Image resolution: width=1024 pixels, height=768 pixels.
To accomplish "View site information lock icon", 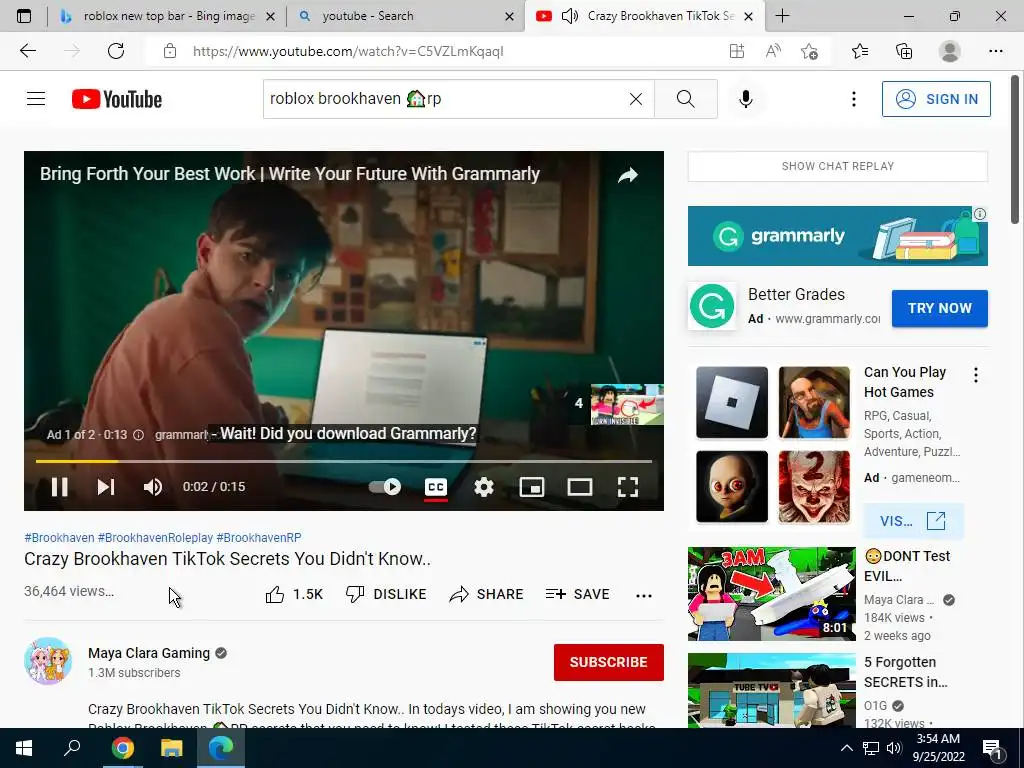I will coord(170,51).
